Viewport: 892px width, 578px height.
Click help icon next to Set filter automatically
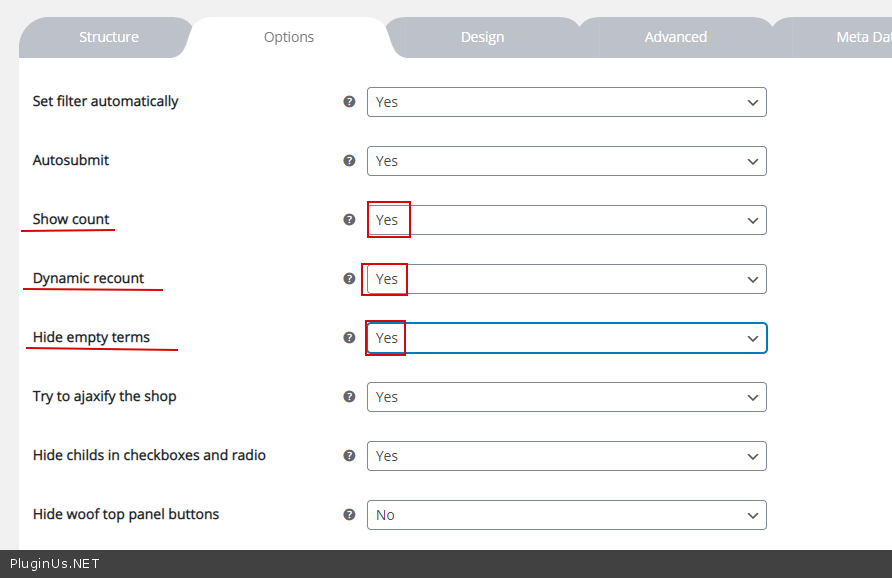(349, 101)
